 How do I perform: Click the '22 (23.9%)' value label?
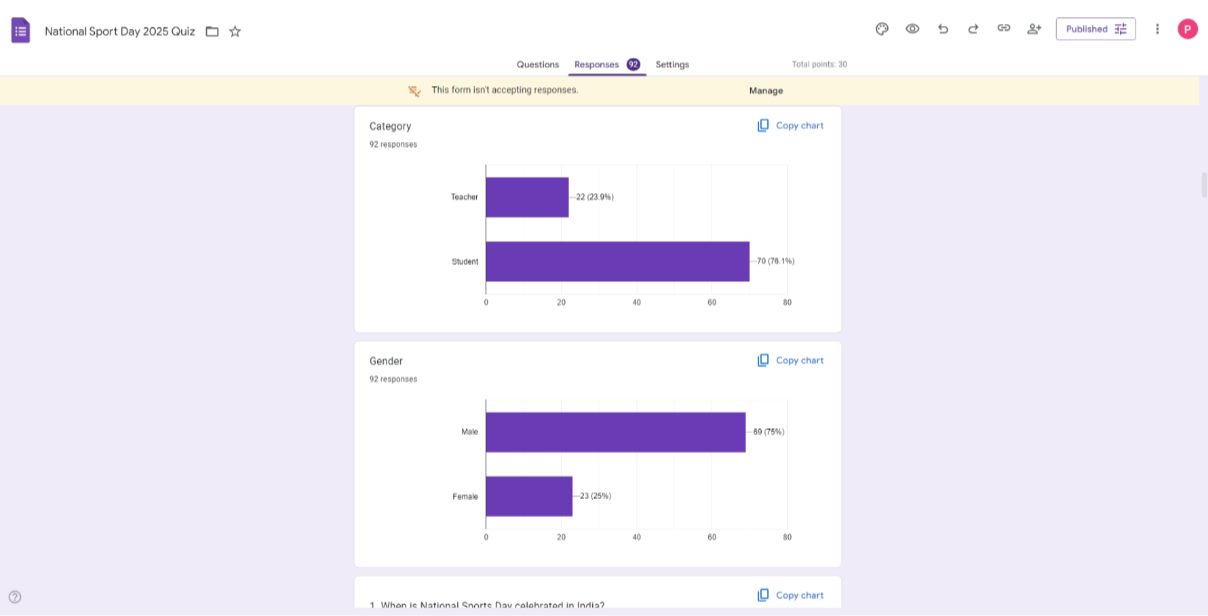(x=595, y=197)
